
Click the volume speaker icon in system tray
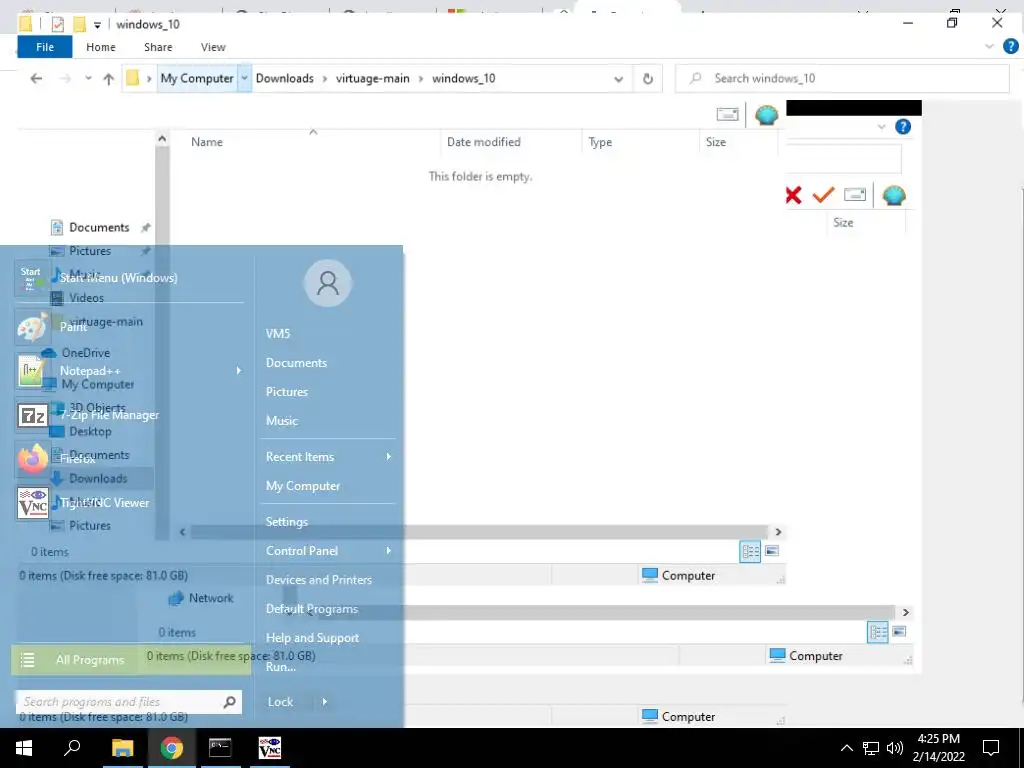pos(895,748)
